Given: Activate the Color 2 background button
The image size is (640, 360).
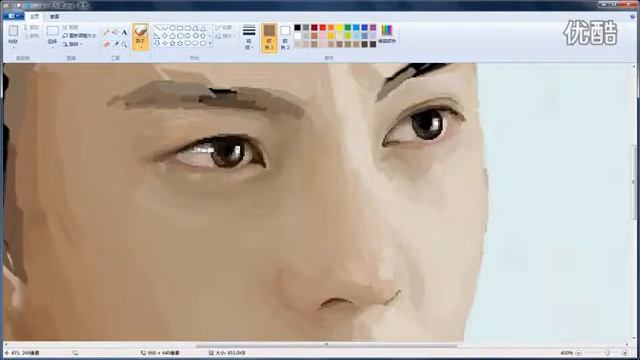Looking at the screenshot, I should tap(285, 38).
